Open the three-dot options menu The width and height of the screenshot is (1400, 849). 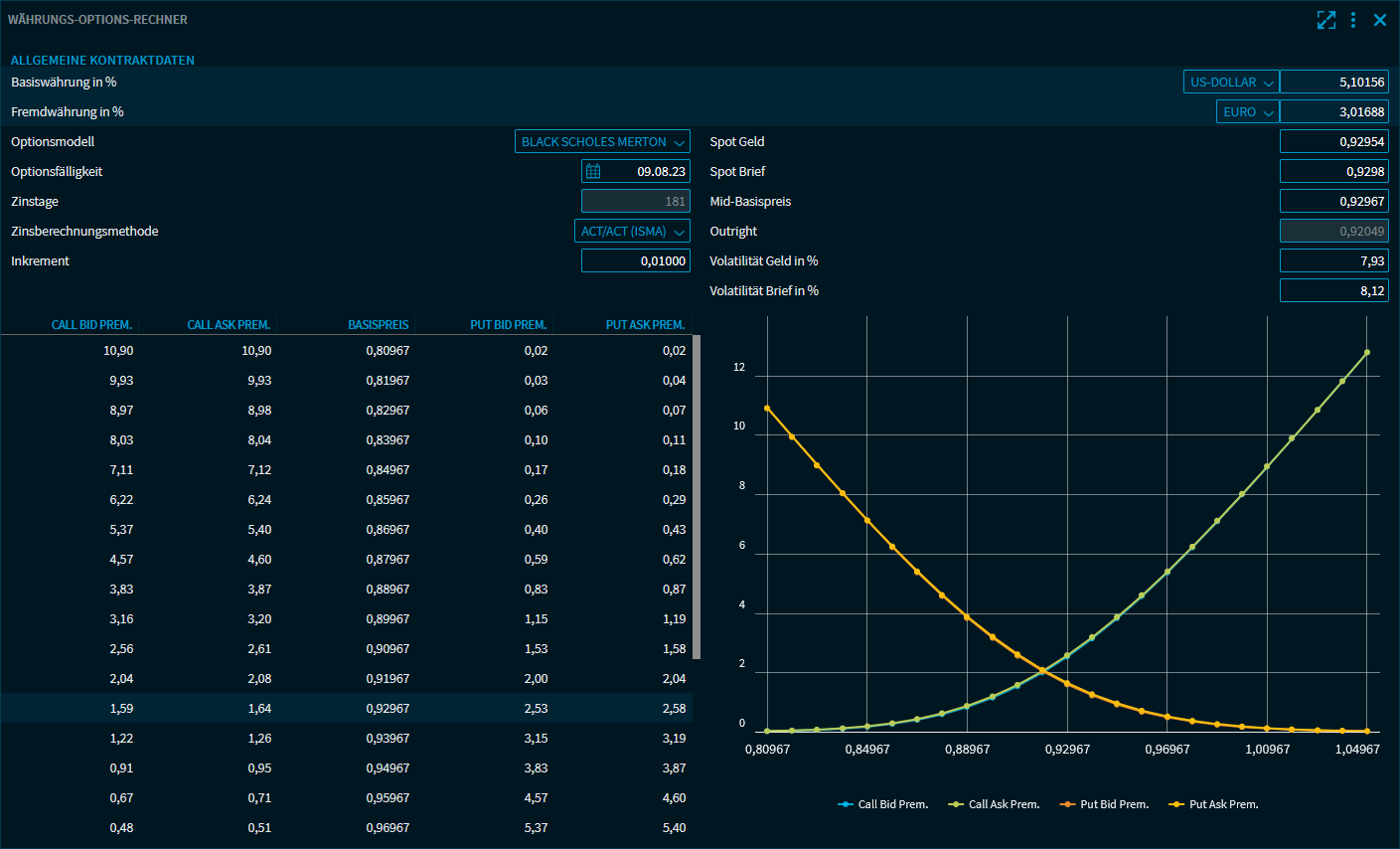pos(1353,20)
